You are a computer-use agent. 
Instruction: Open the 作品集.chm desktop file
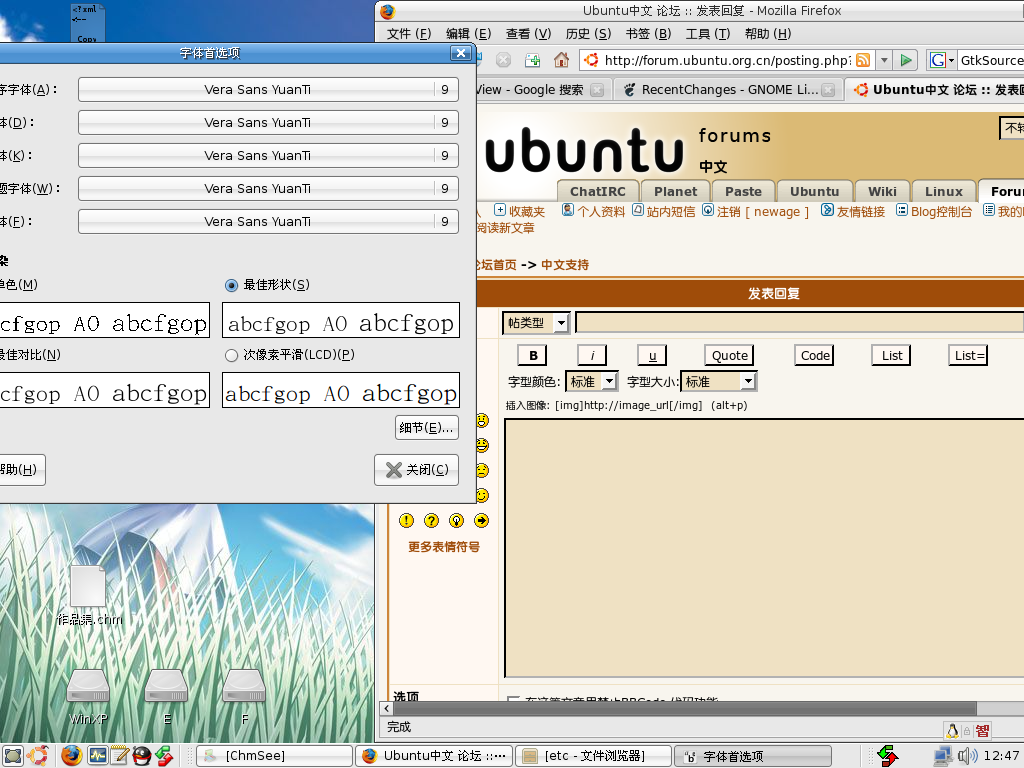89,596
